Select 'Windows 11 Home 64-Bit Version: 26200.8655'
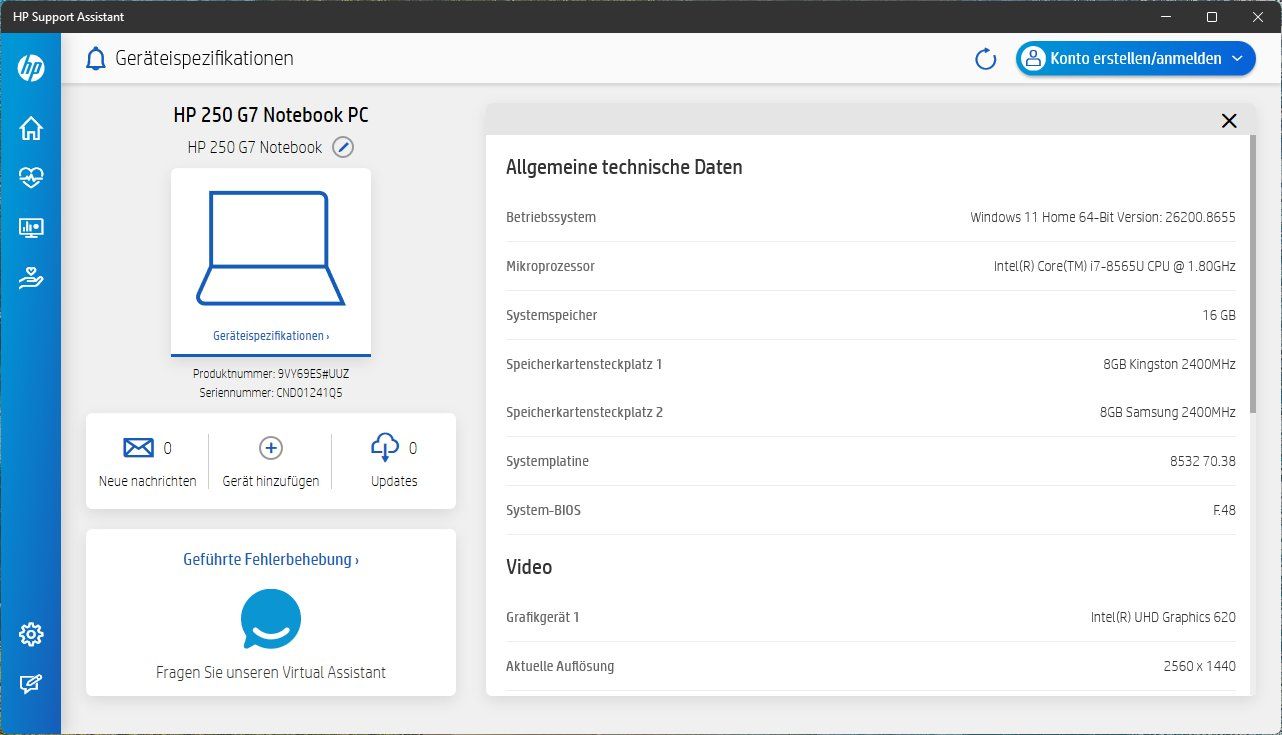The height and width of the screenshot is (735, 1282). pos(1103,217)
